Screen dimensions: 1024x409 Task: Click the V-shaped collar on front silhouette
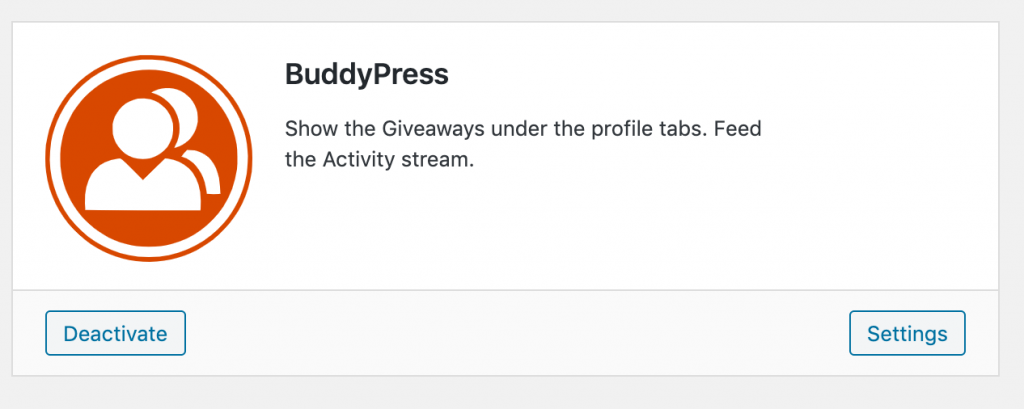143,169
